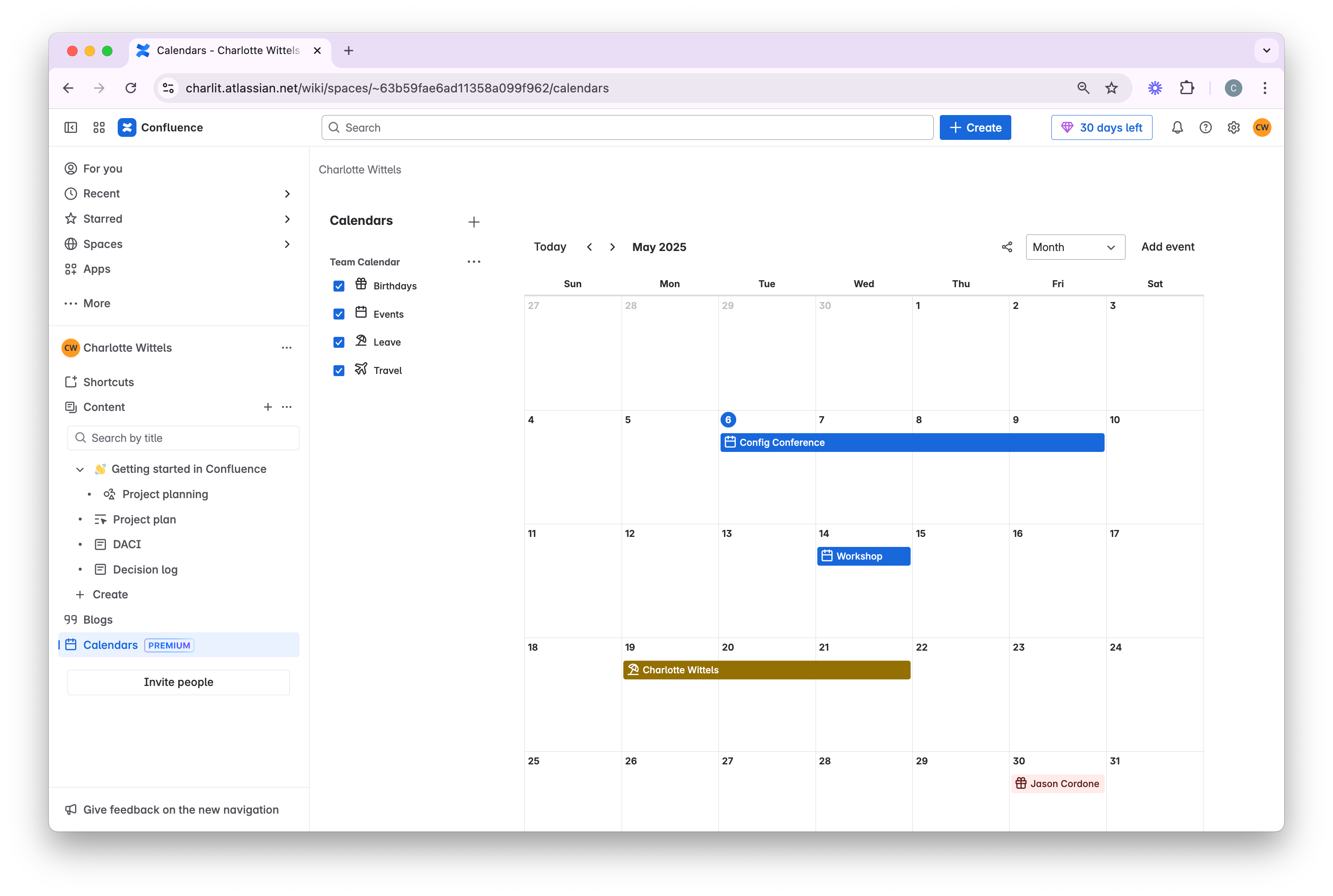Click the Invite people button
The image size is (1333, 896).
pyautogui.click(x=178, y=682)
